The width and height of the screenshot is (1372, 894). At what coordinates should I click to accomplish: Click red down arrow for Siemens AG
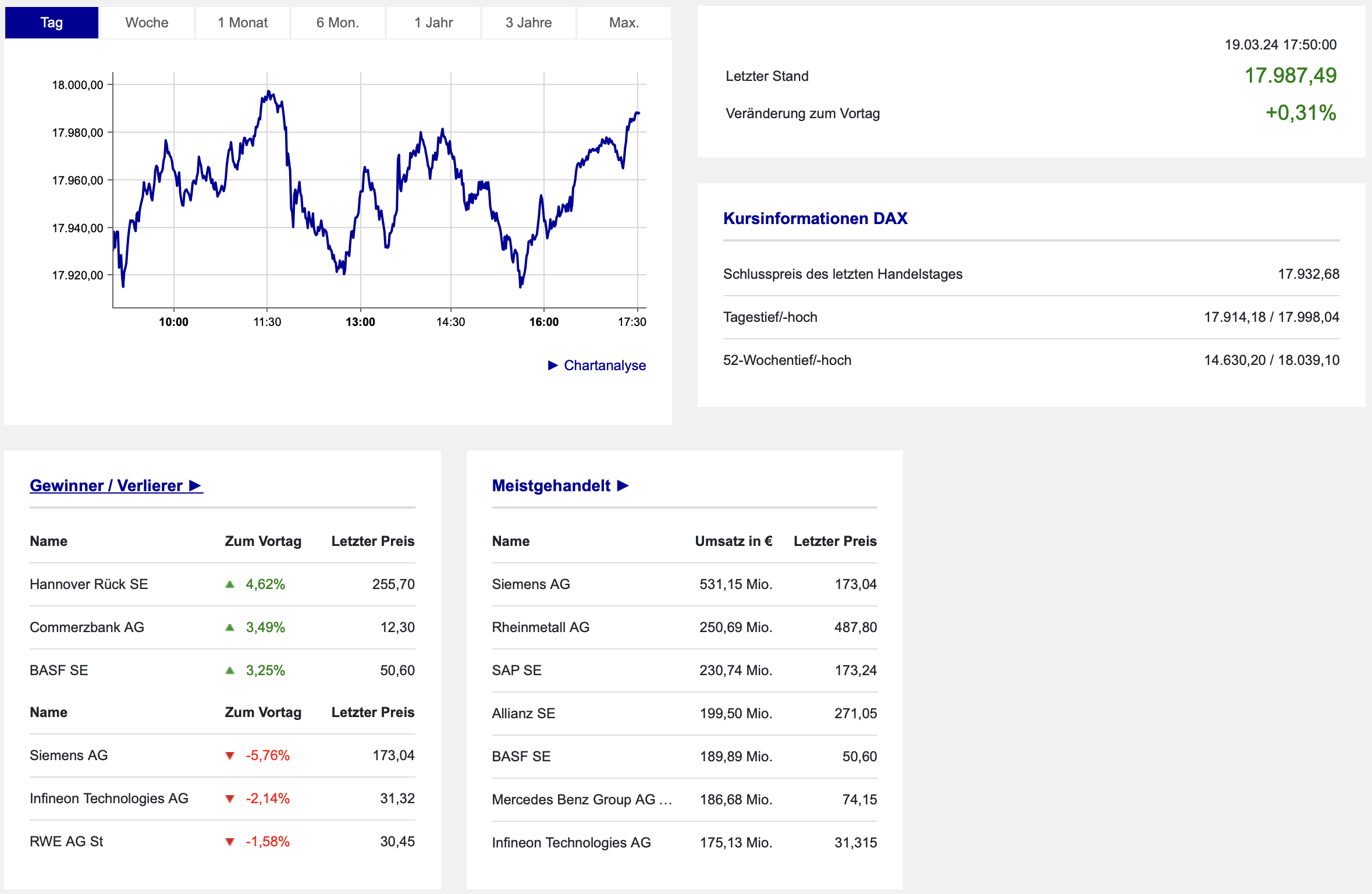(x=230, y=755)
